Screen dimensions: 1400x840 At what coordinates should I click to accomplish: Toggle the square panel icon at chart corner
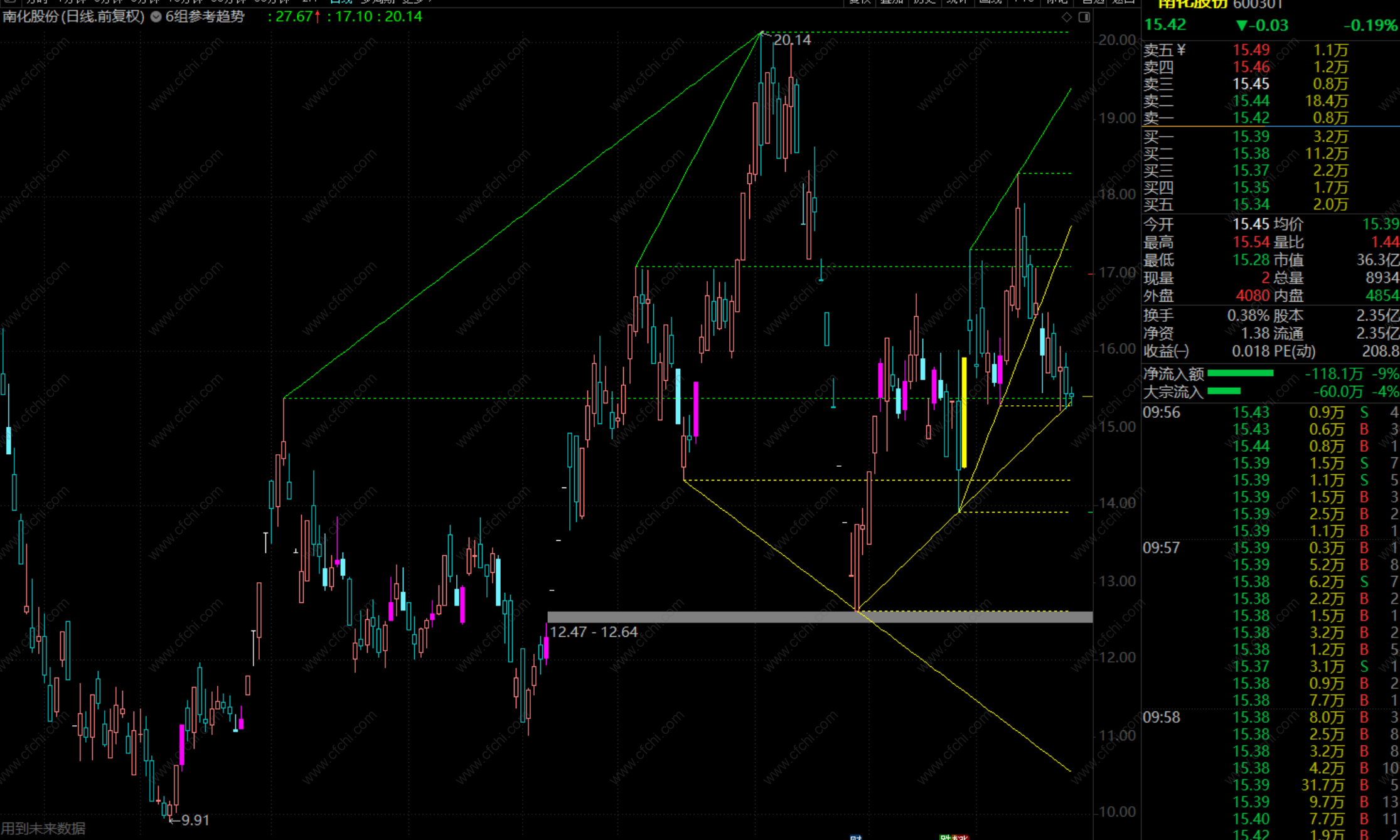1084,17
